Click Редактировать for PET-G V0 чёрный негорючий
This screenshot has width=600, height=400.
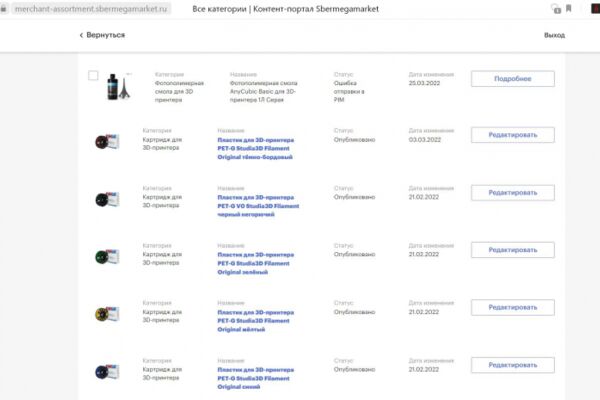[513, 193]
